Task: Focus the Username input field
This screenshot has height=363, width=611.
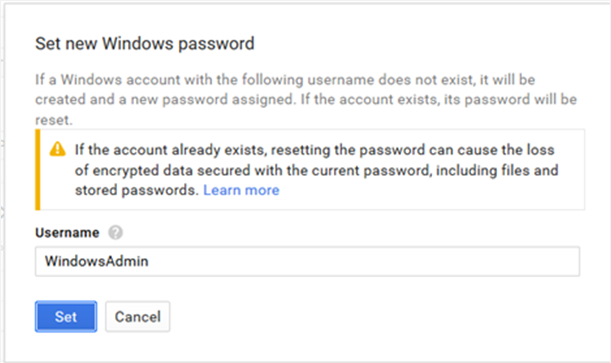Action: tap(307, 261)
